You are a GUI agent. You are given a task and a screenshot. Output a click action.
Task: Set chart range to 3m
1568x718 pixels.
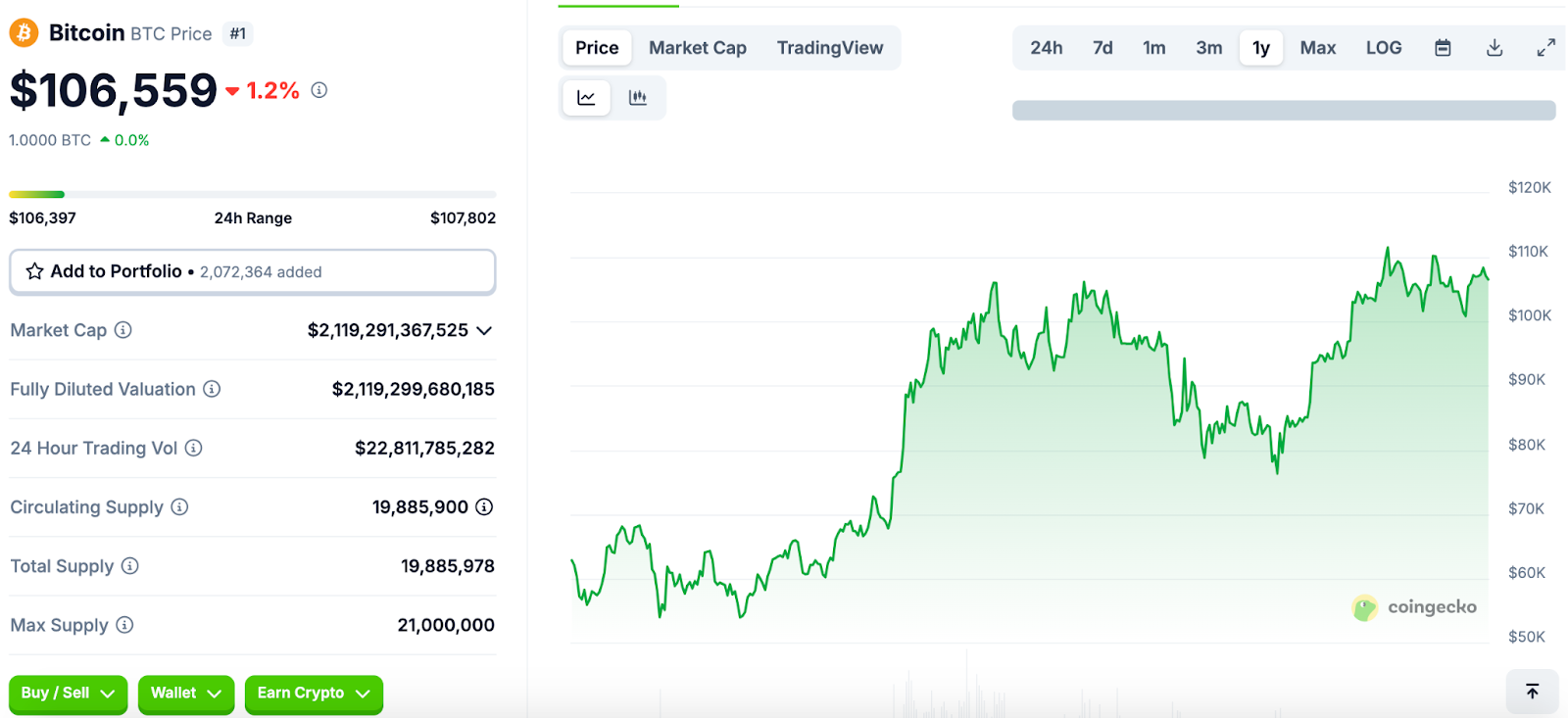(1209, 48)
